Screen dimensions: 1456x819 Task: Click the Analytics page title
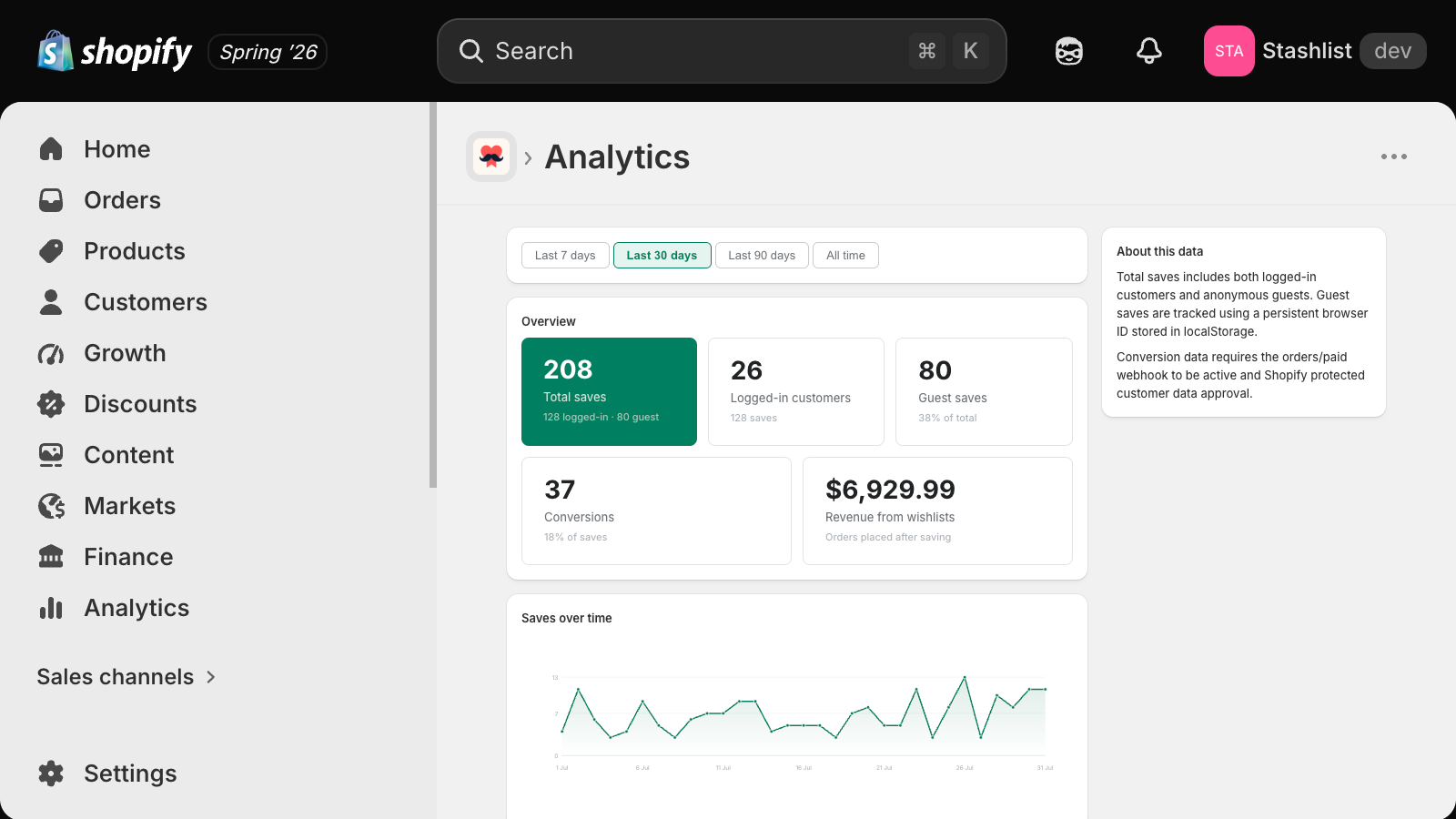pos(617,157)
